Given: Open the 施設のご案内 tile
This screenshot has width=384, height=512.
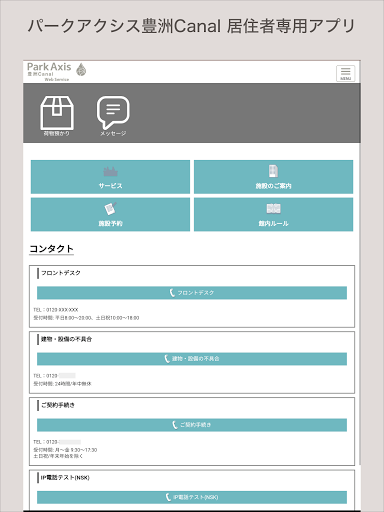Looking at the screenshot, I should 273,177.
